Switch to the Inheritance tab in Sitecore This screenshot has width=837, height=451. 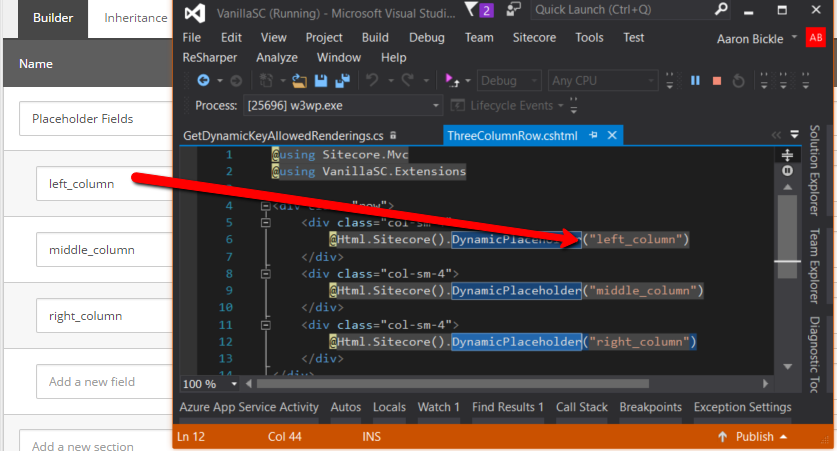click(x=136, y=18)
